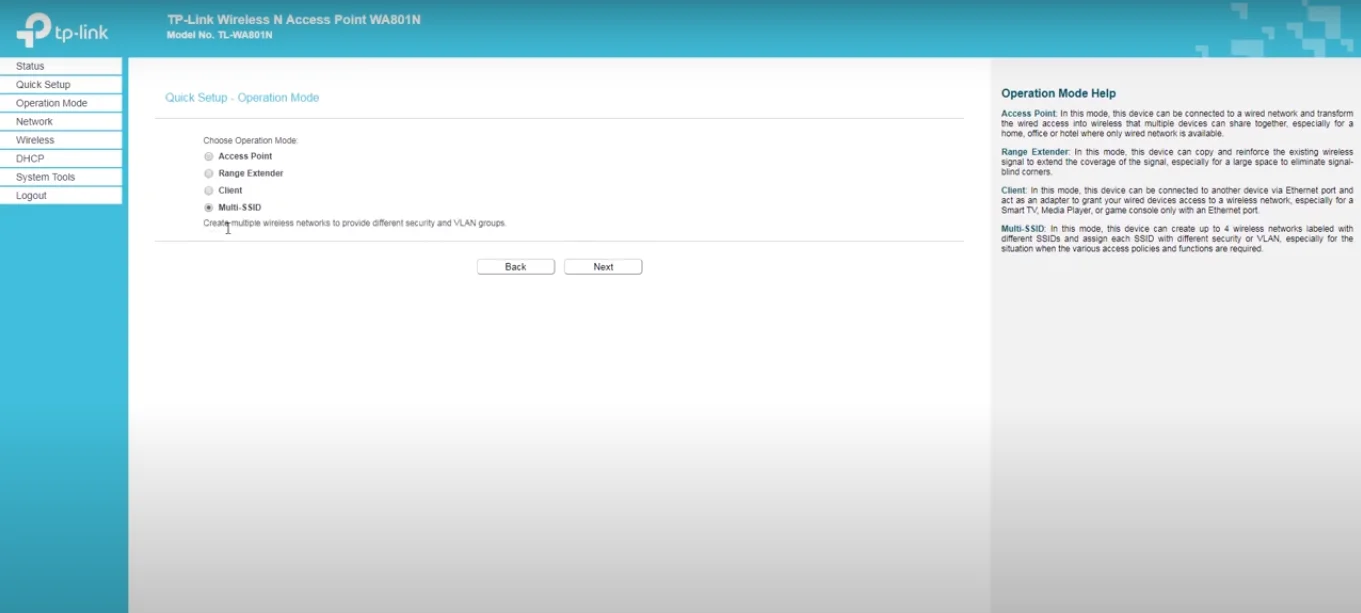
Task: Open the Status menu item
Action: (x=30, y=66)
